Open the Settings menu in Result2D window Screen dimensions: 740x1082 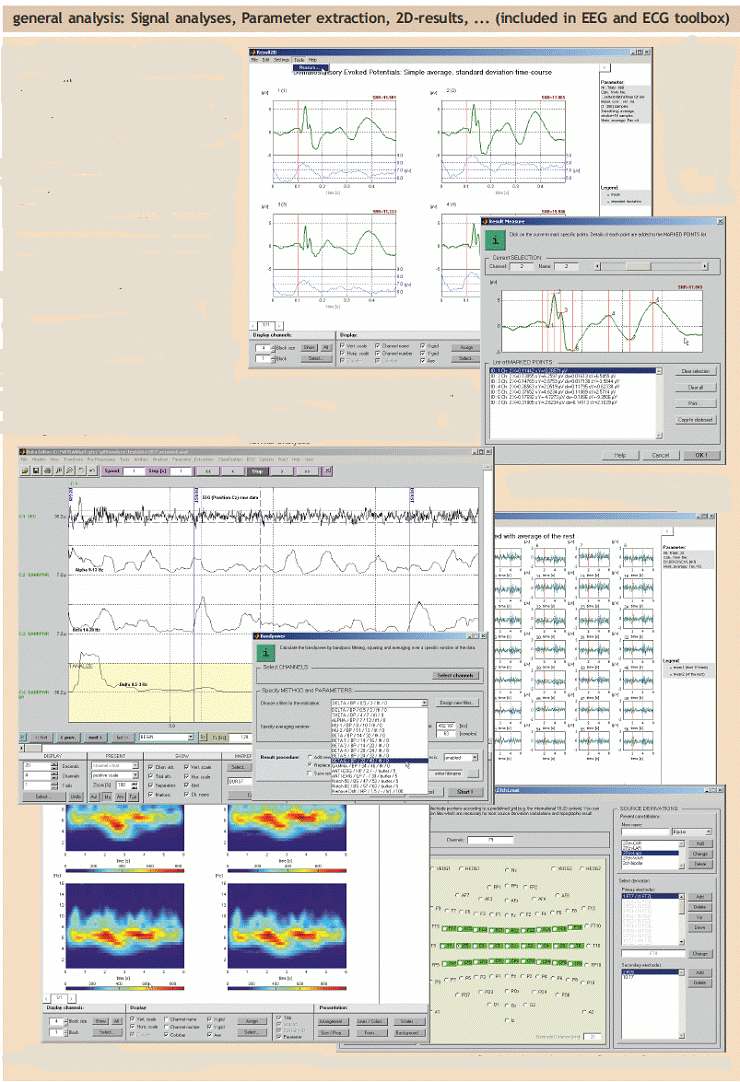pyautogui.click(x=282, y=60)
